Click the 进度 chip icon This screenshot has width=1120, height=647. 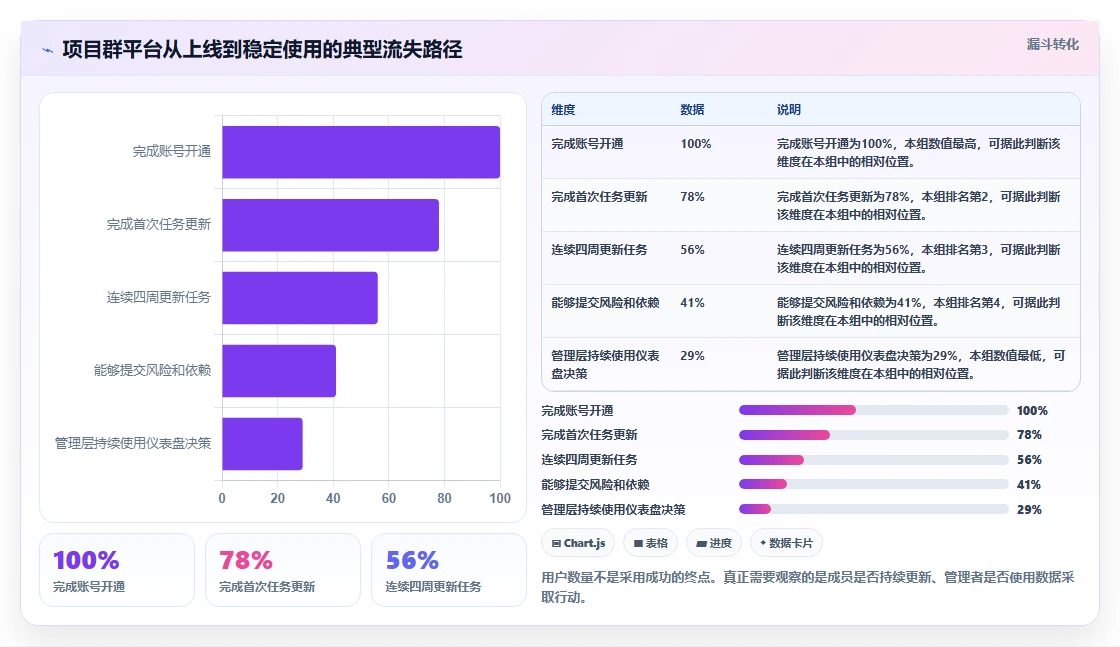[x=701, y=543]
